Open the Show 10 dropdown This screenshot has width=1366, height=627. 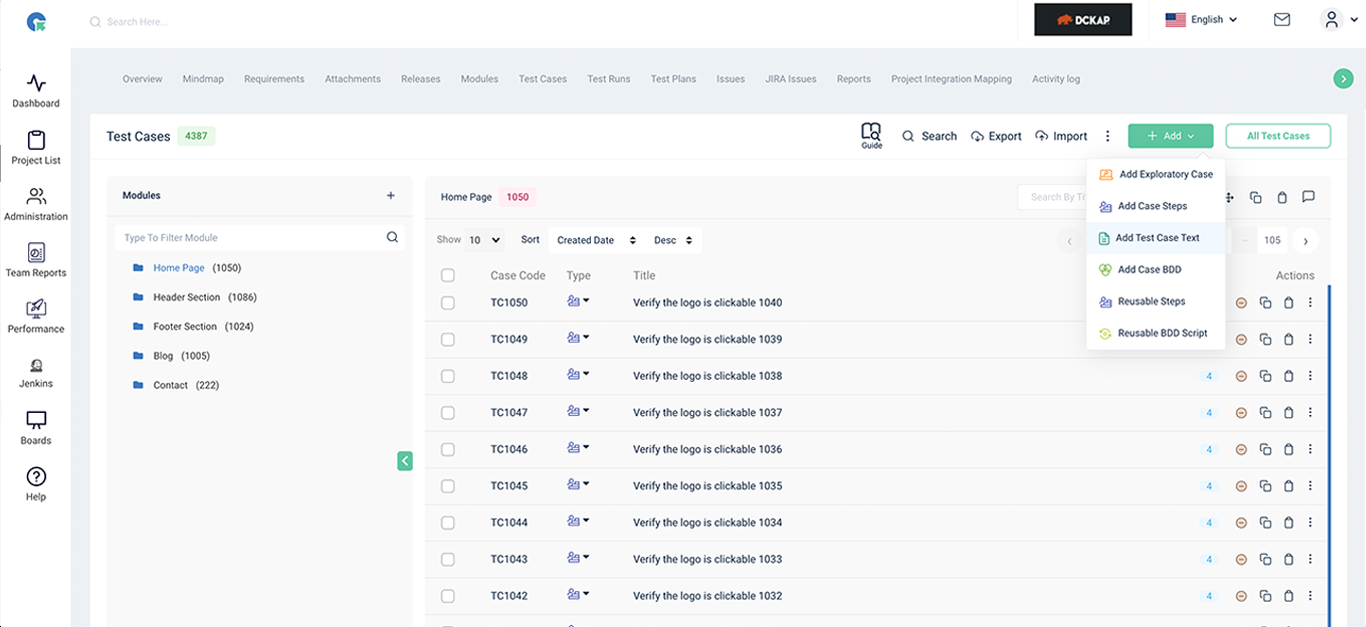[487, 240]
